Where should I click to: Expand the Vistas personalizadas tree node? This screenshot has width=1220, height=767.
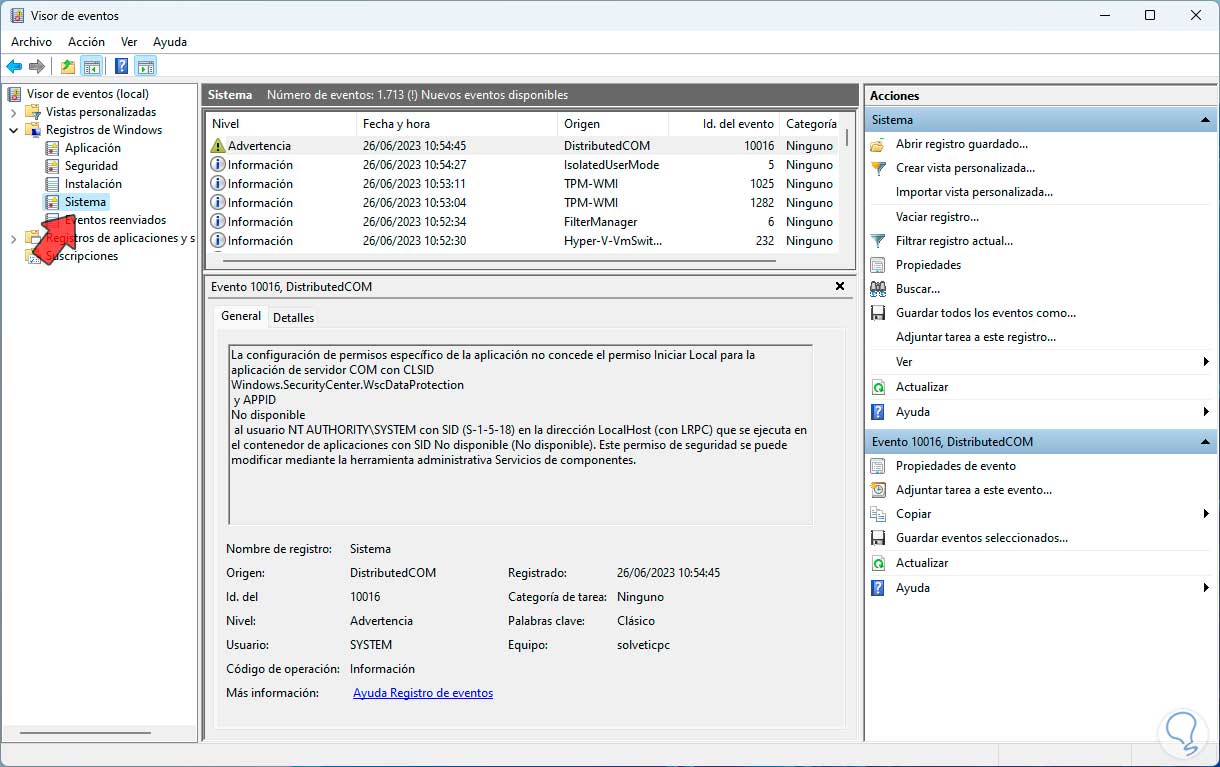[14, 112]
